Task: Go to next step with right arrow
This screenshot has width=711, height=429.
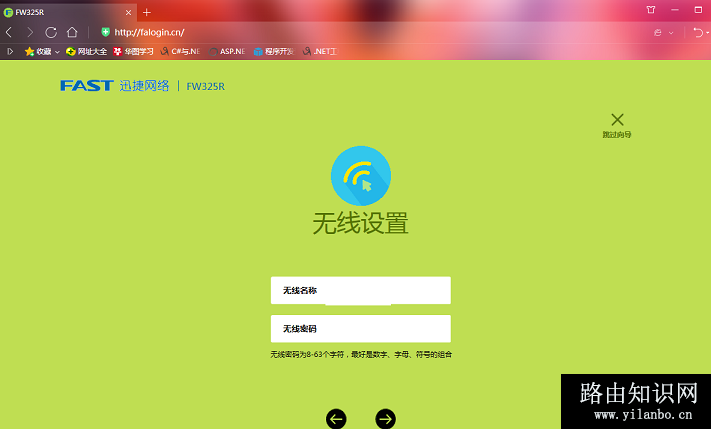Action: (385, 419)
